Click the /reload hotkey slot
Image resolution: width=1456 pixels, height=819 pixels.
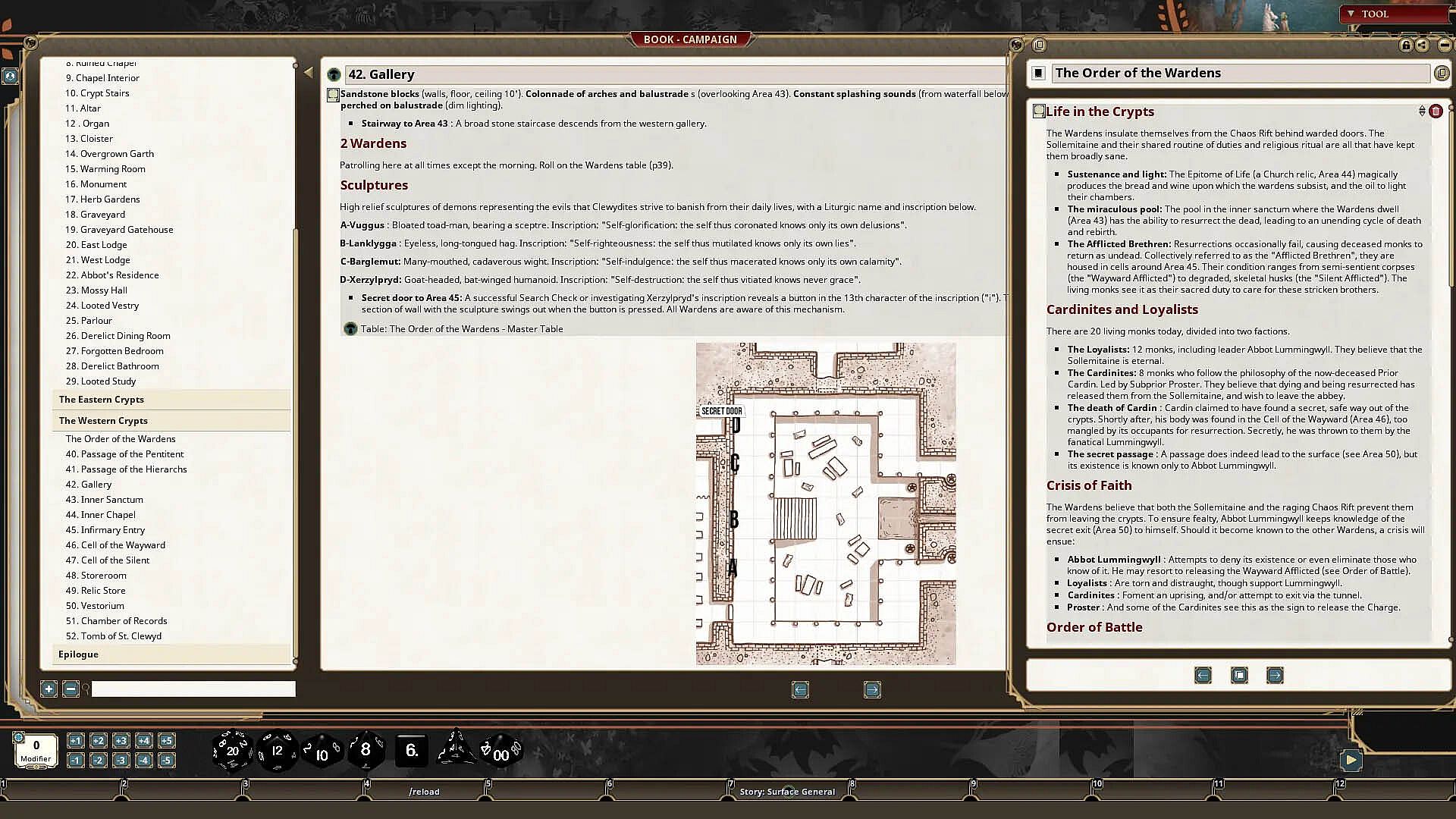424,792
